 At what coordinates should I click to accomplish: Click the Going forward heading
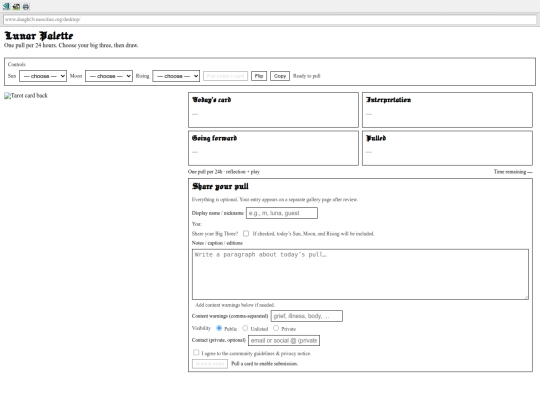[214, 138]
